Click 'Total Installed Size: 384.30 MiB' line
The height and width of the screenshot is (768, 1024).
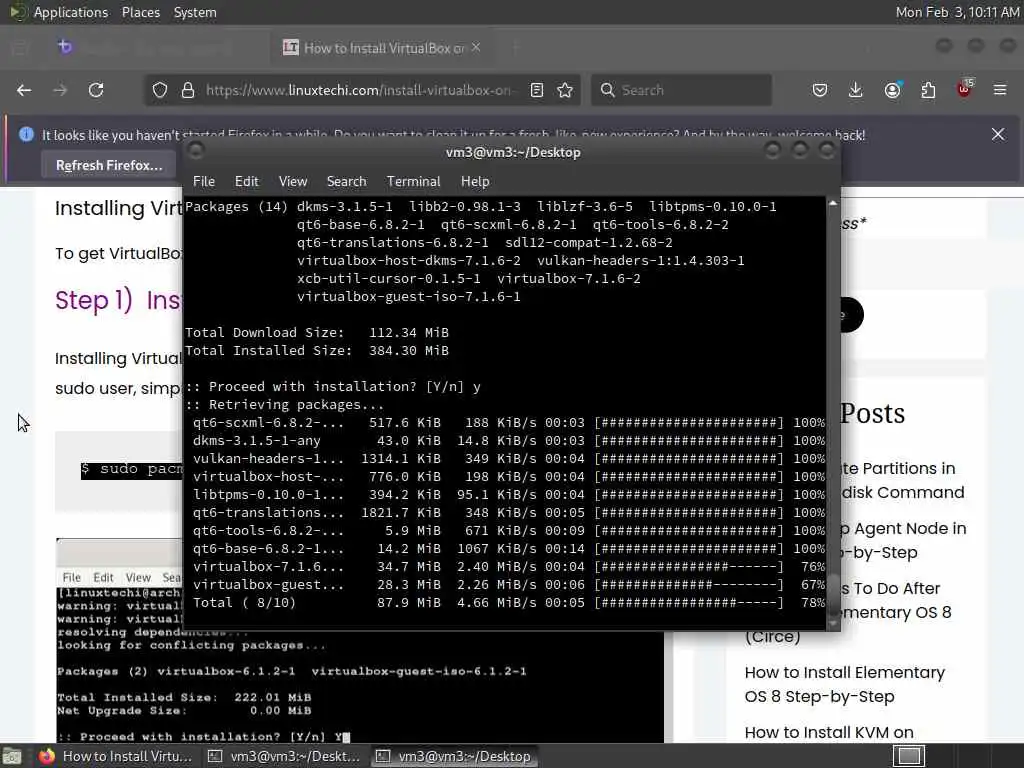coord(317,351)
